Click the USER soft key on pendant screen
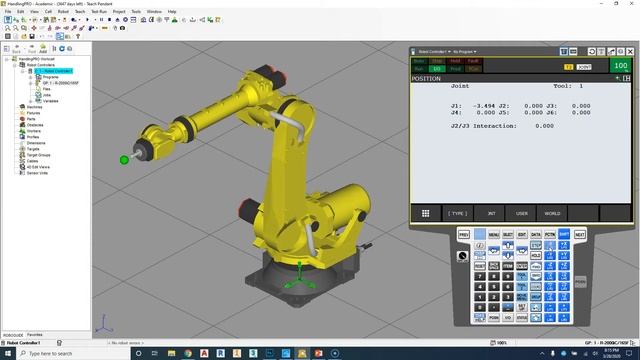The width and height of the screenshot is (640, 360). coord(522,213)
